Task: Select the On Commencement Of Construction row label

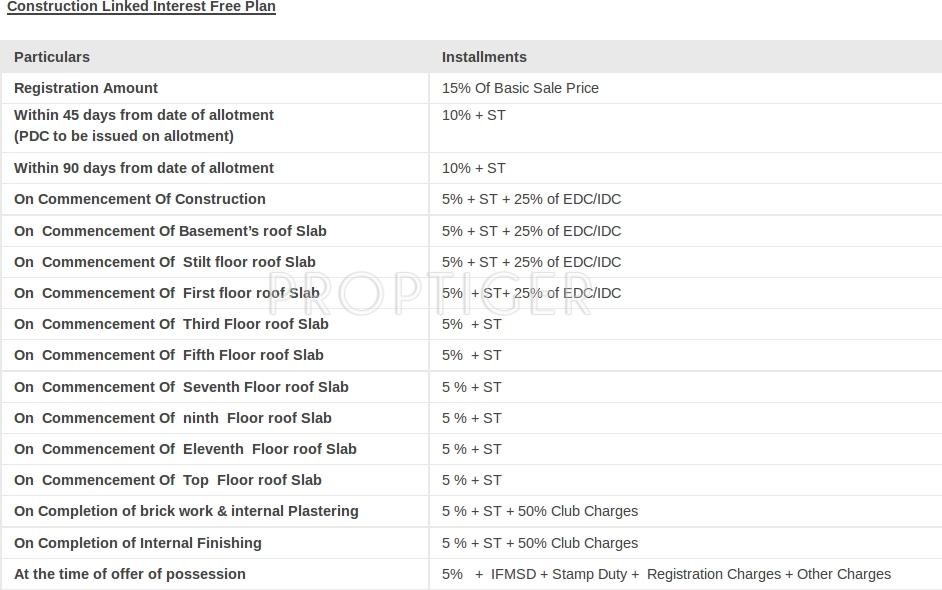Action: pos(140,199)
